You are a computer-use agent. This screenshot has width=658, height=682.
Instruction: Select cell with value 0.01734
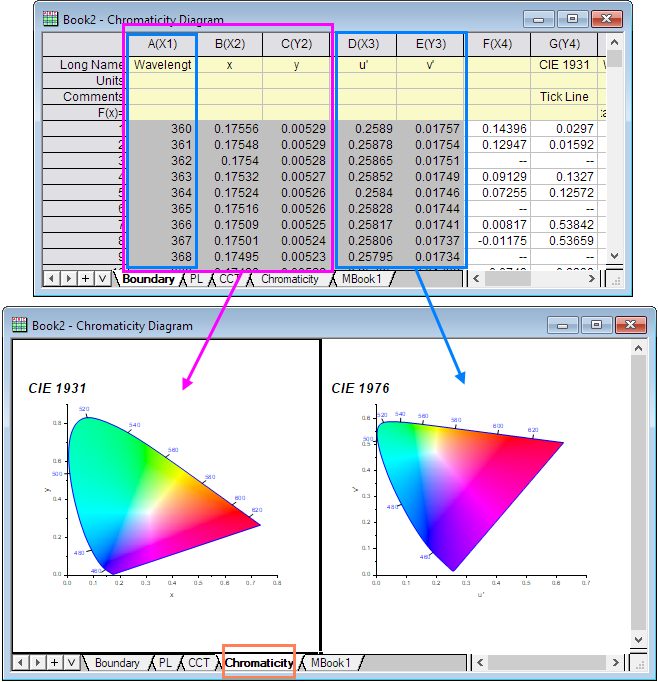click(431, 257)
